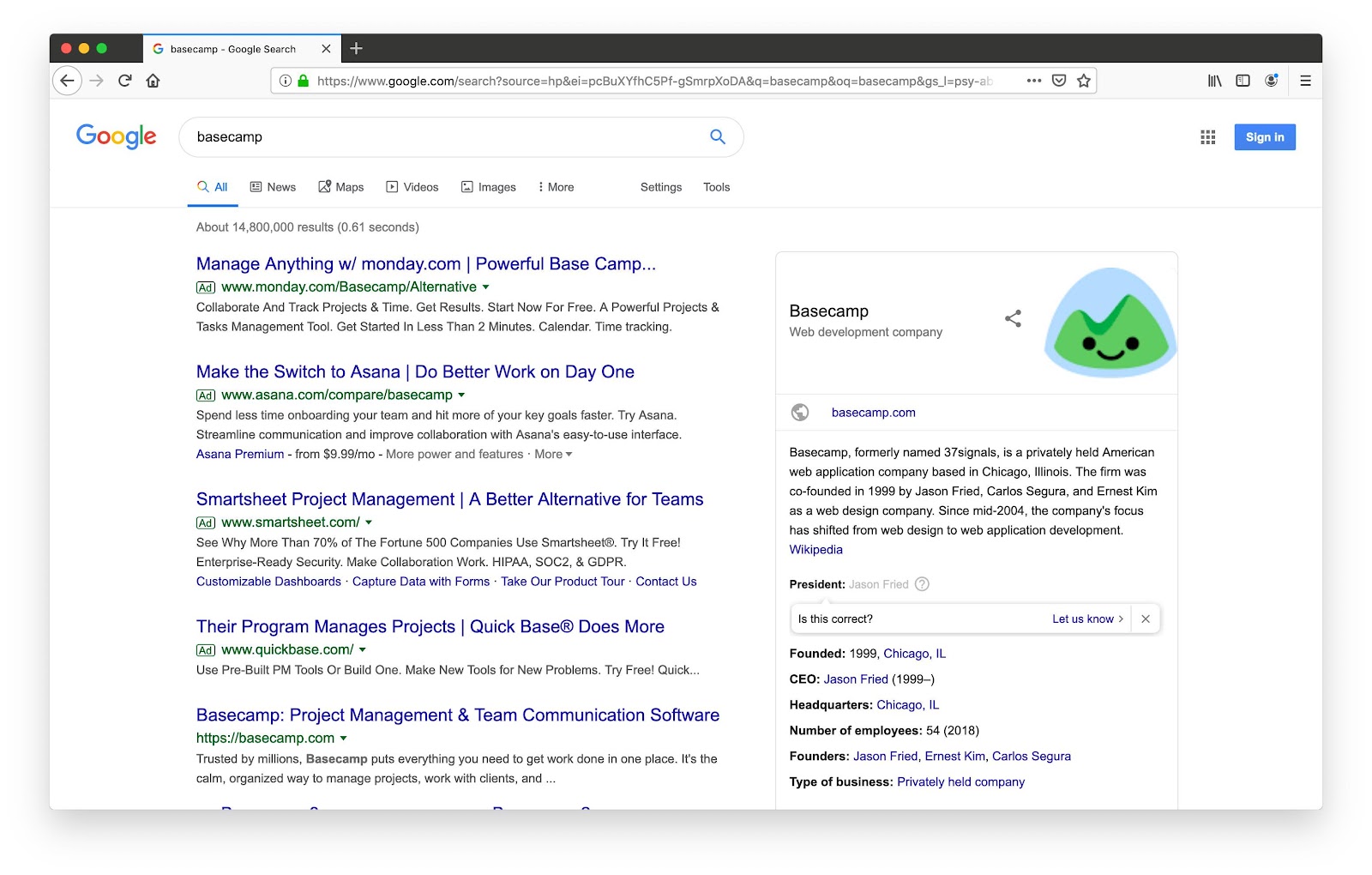Select the All results tab

[213, 187]
